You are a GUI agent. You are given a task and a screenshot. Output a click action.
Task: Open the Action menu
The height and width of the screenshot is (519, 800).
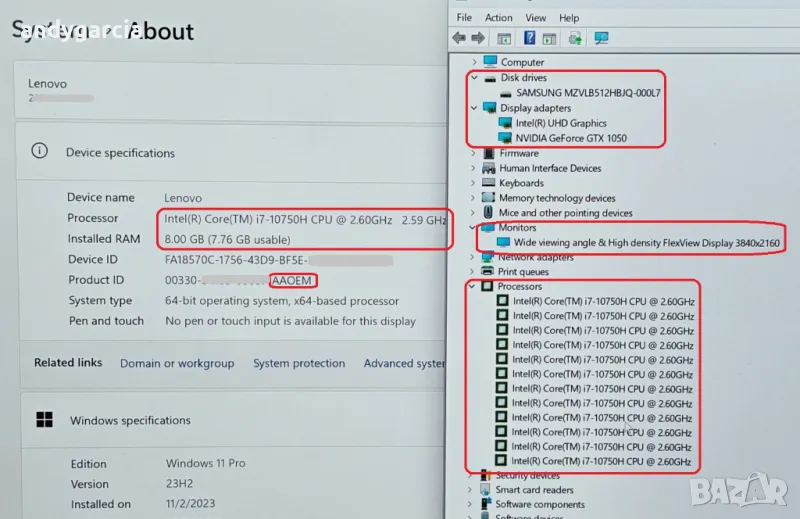[x=498, y=18]
